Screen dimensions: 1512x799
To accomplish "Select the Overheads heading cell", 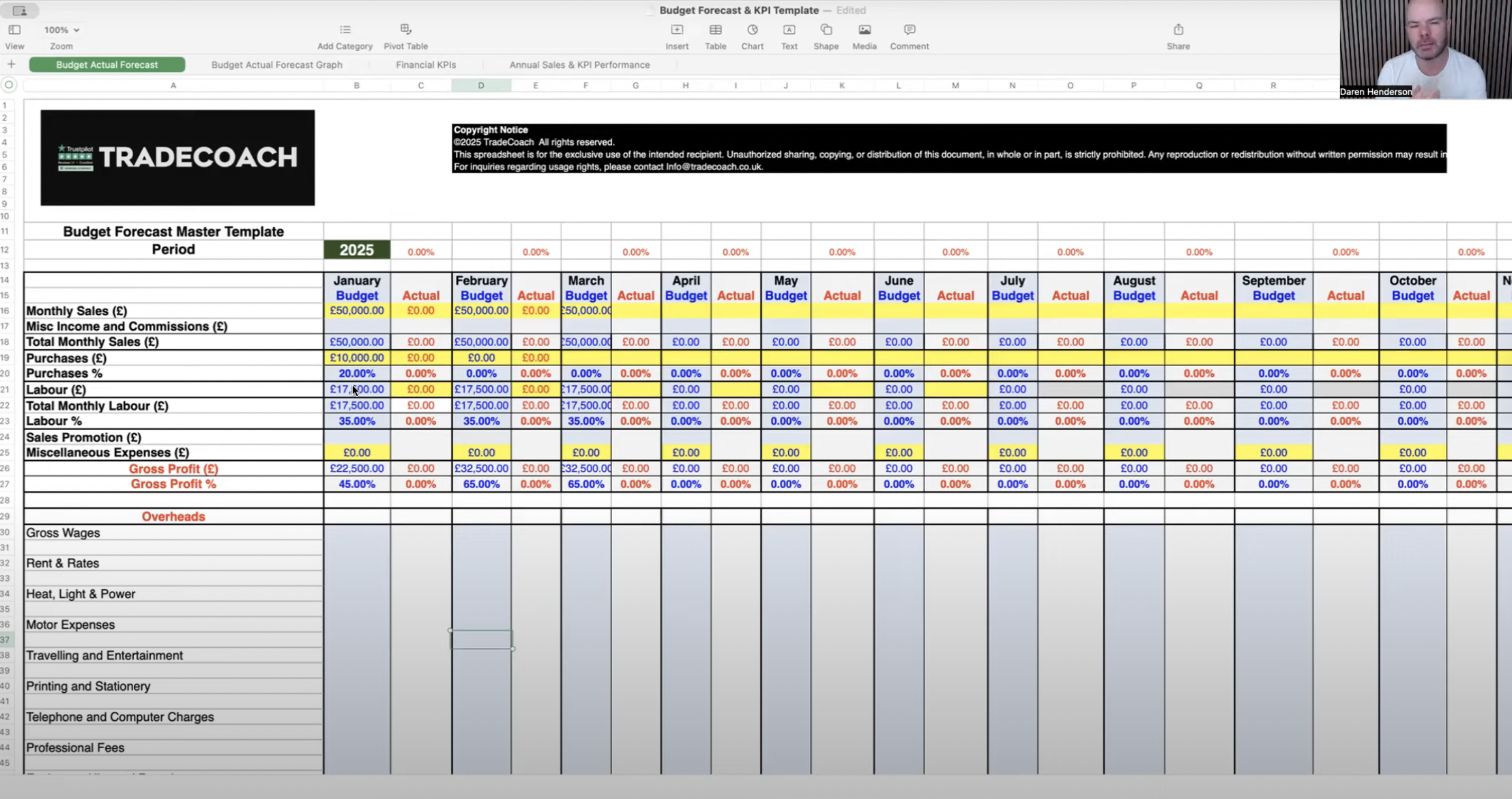I will (174, 516).
